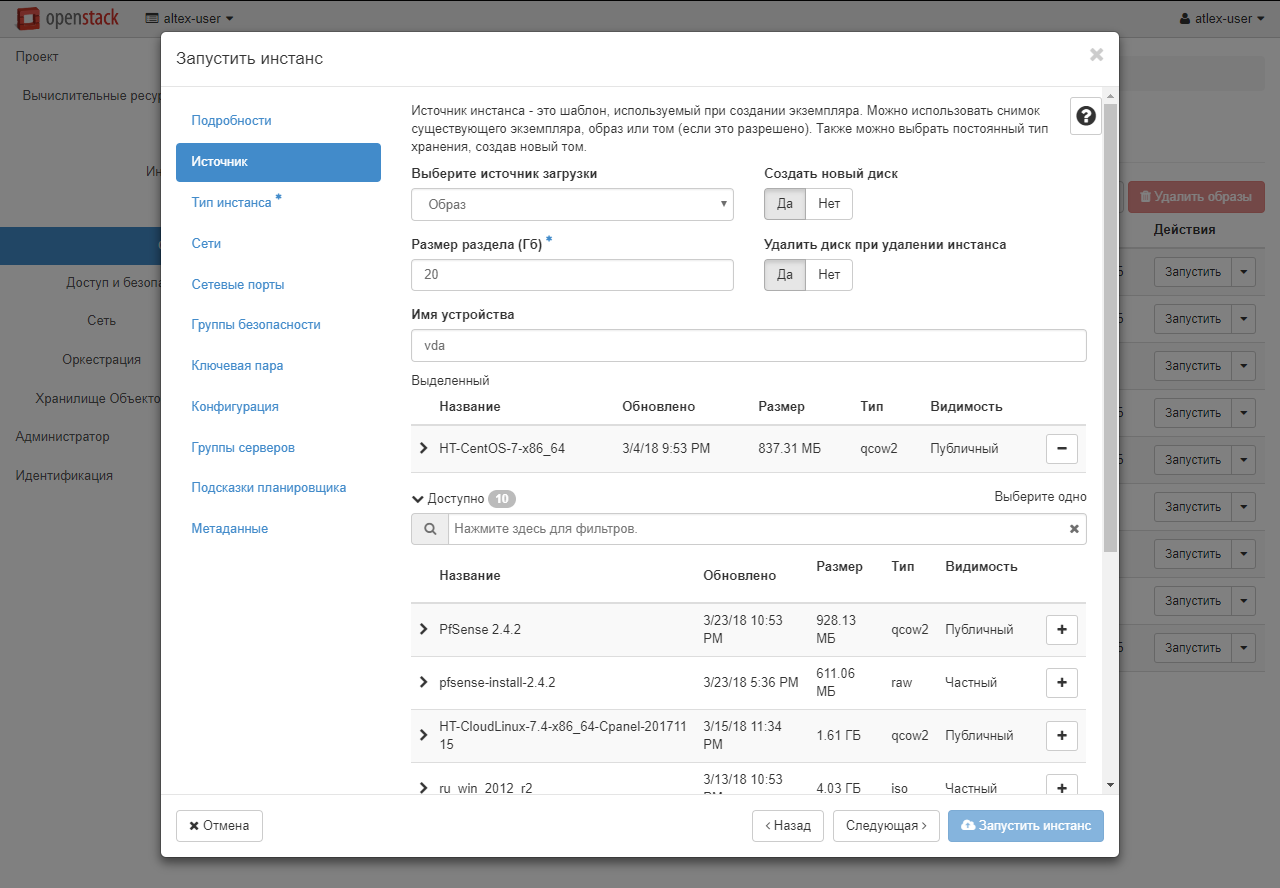Viewport: 1280px width, 888px height.
Task: Close the launch instance dialog
Action: click(1096, 55)
